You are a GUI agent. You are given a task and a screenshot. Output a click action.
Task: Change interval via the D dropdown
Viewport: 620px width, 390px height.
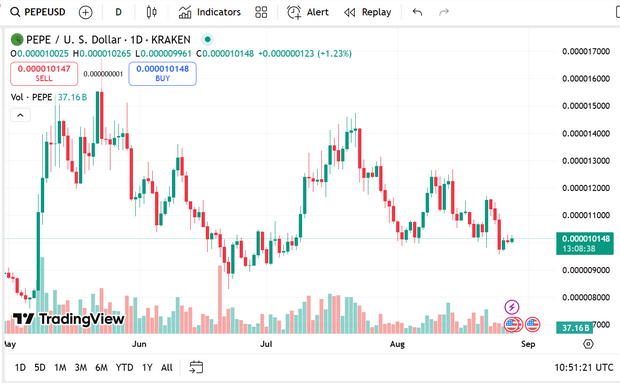click(118, 12)
